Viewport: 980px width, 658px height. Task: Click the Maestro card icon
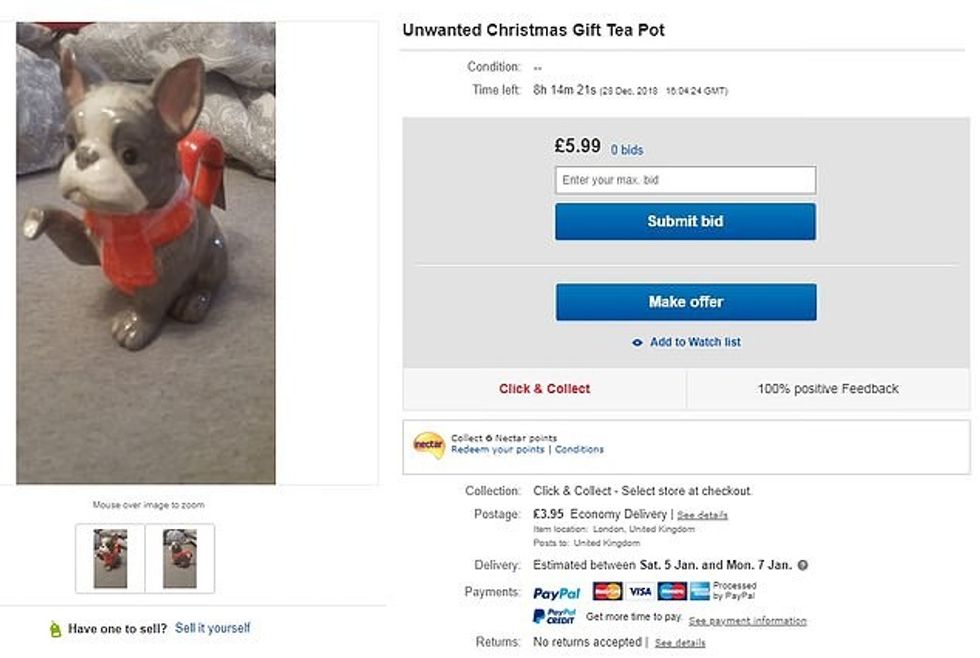click(x=671, y=591)
